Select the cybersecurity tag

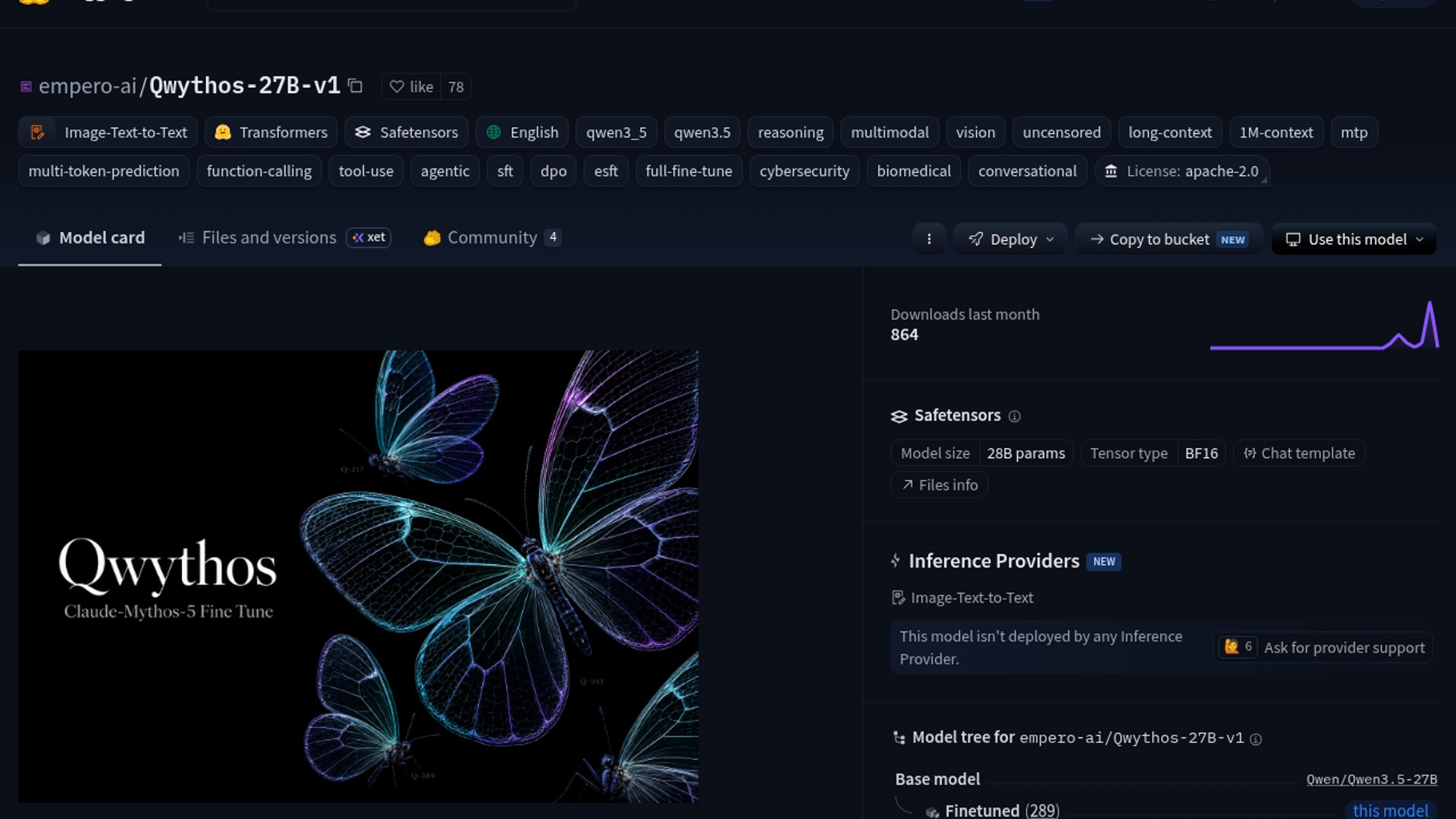click(x=805, y=171)
